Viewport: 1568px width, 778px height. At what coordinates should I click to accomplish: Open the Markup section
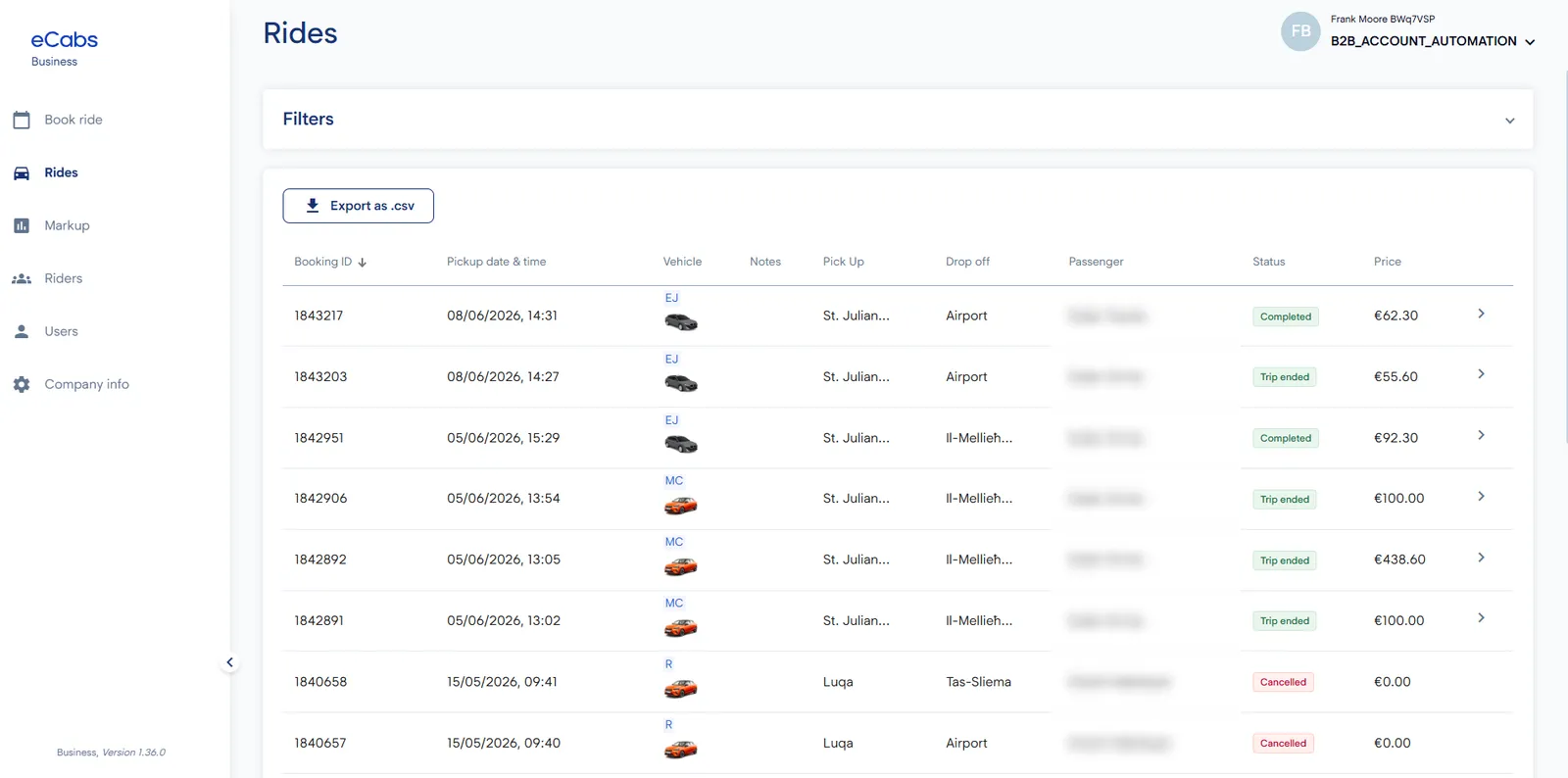[67, 225]
